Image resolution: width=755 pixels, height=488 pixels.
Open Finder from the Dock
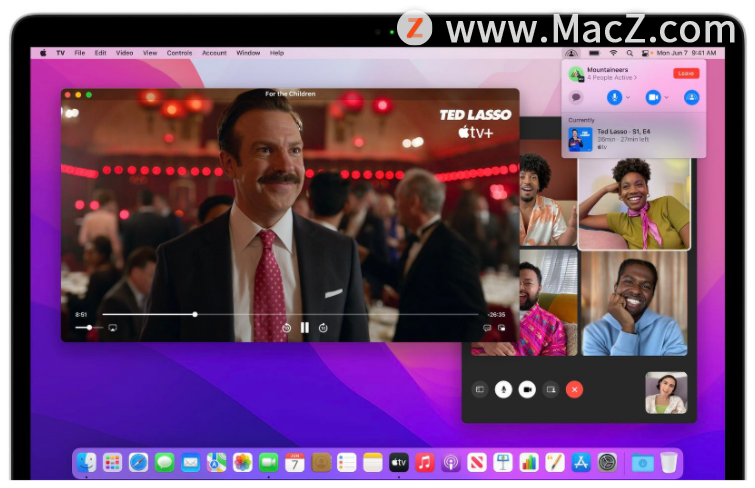(86, 463)
